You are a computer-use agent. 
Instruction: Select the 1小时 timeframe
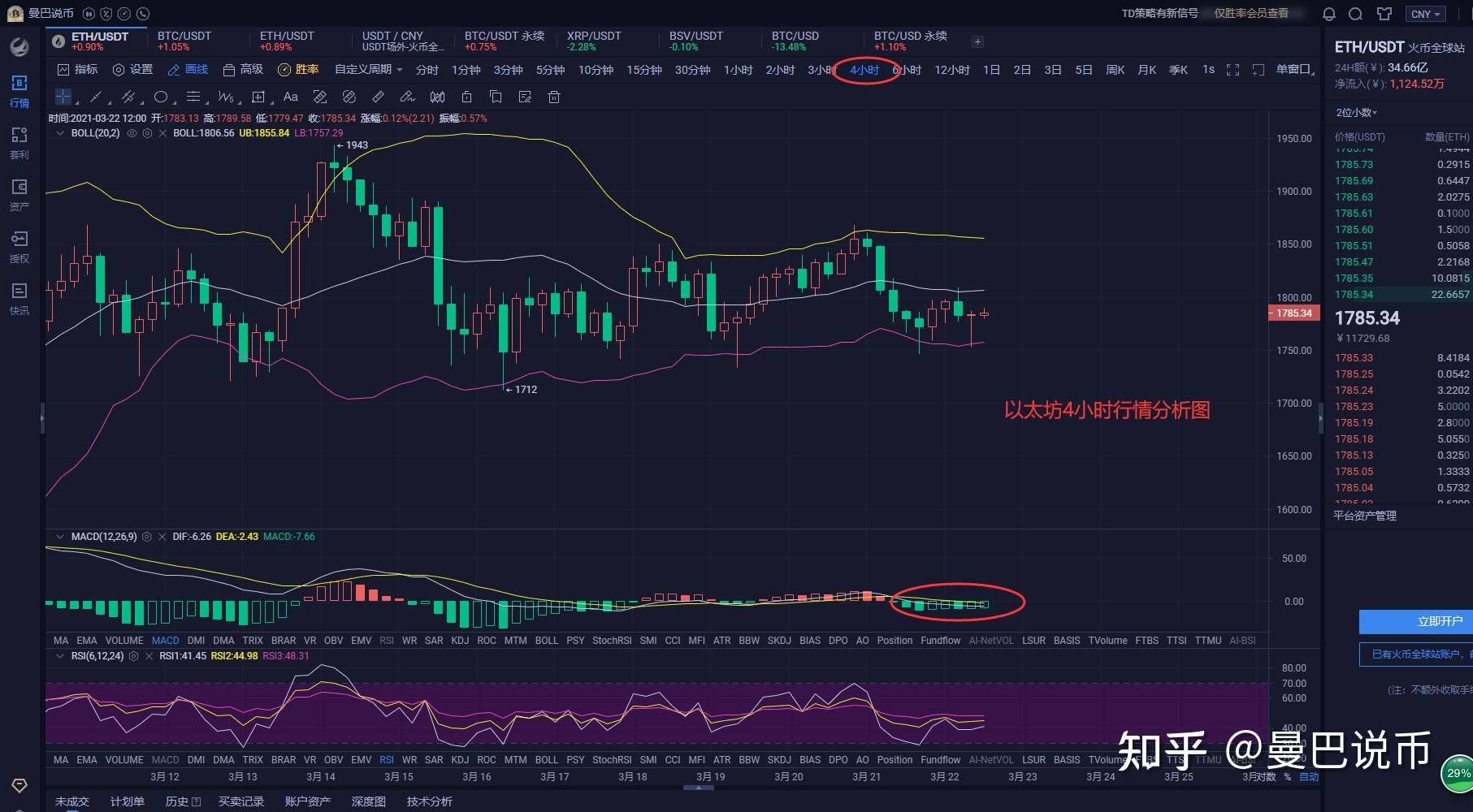738,70
